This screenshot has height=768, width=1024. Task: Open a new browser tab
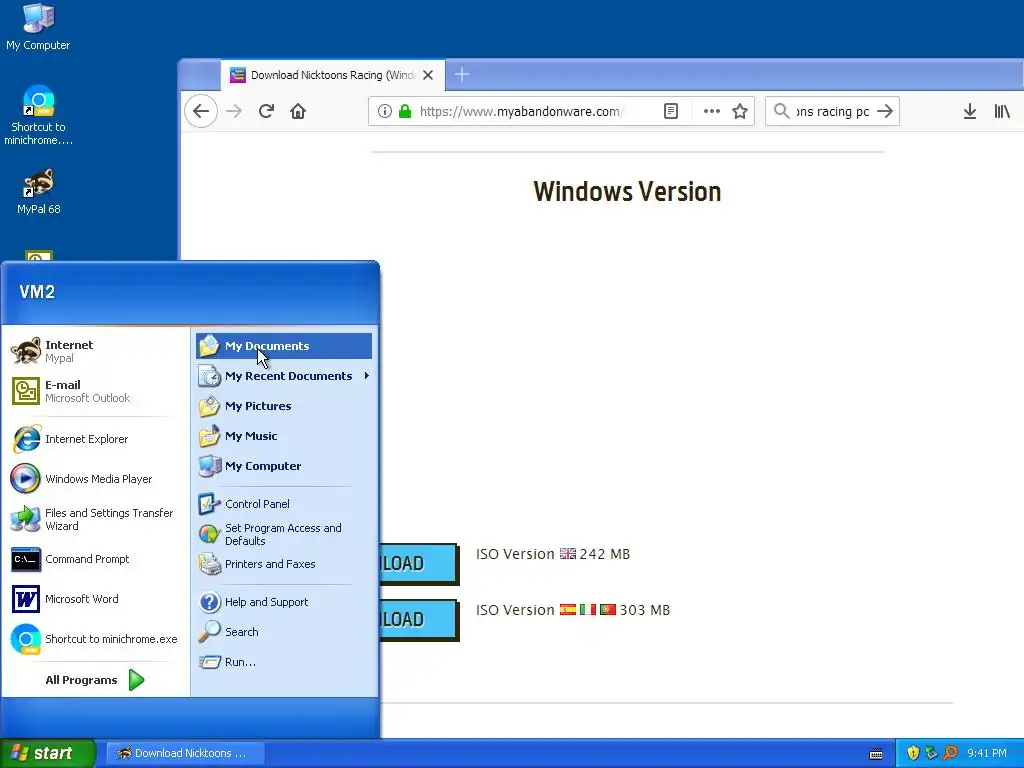pyautogui.click(x=462, y=74)
